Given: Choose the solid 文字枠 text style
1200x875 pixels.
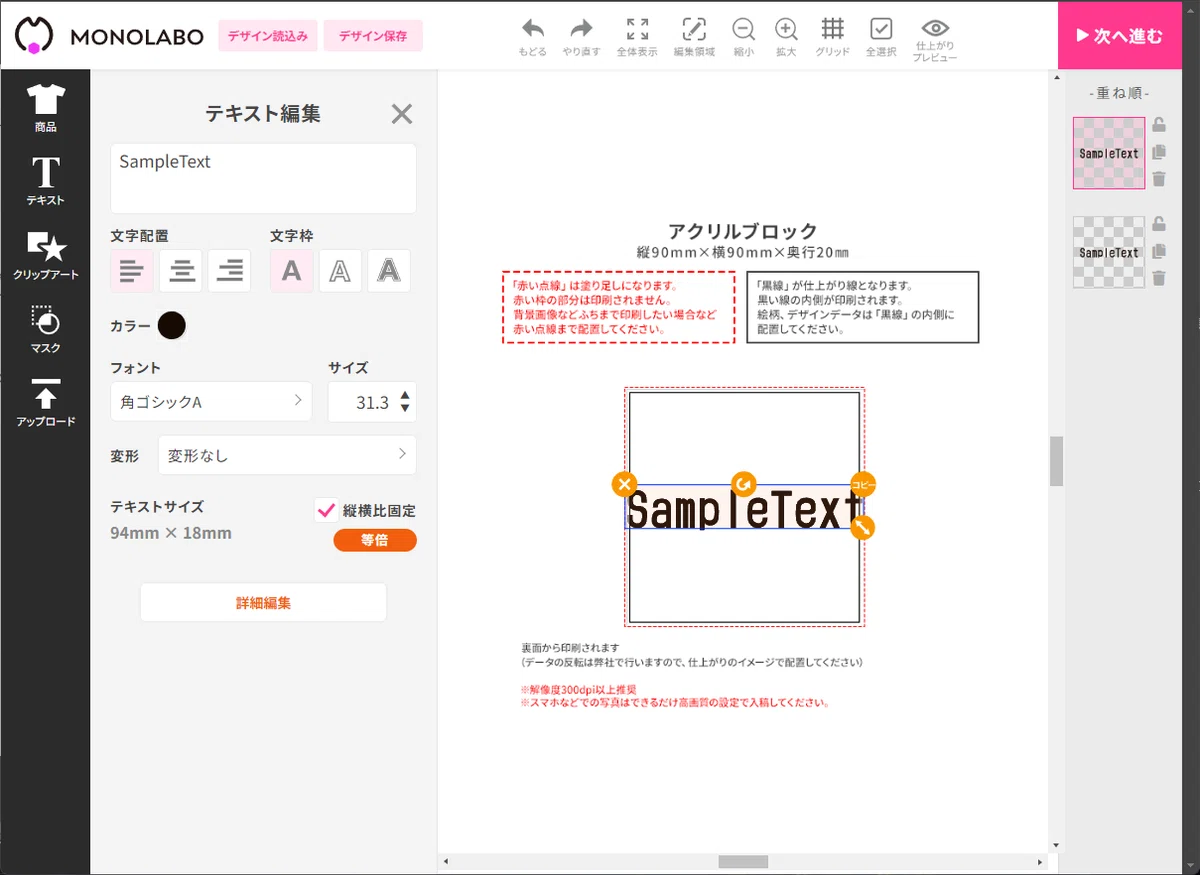Looking at the screenshot, I should [x=291, y=270].
